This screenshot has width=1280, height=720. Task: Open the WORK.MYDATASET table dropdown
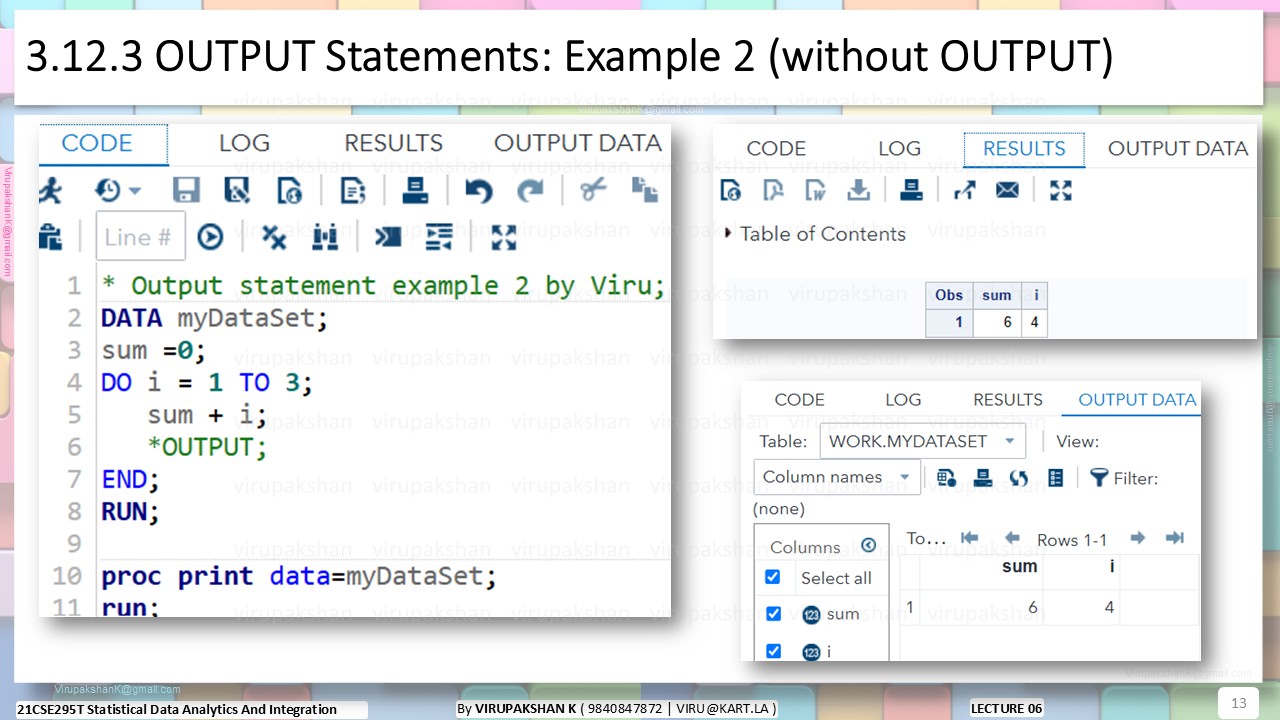922,441
